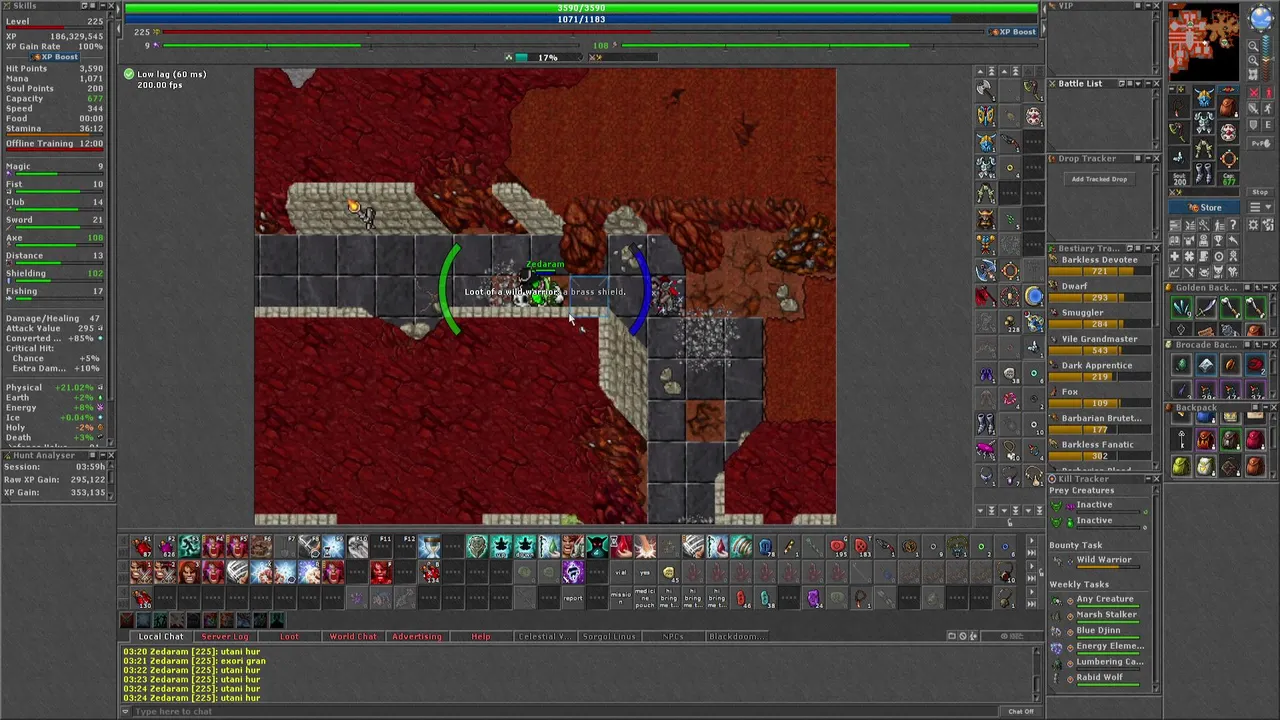Click the 'report' hotkey button
This screenshot has height=720, width=1280.
click(573, 598)
